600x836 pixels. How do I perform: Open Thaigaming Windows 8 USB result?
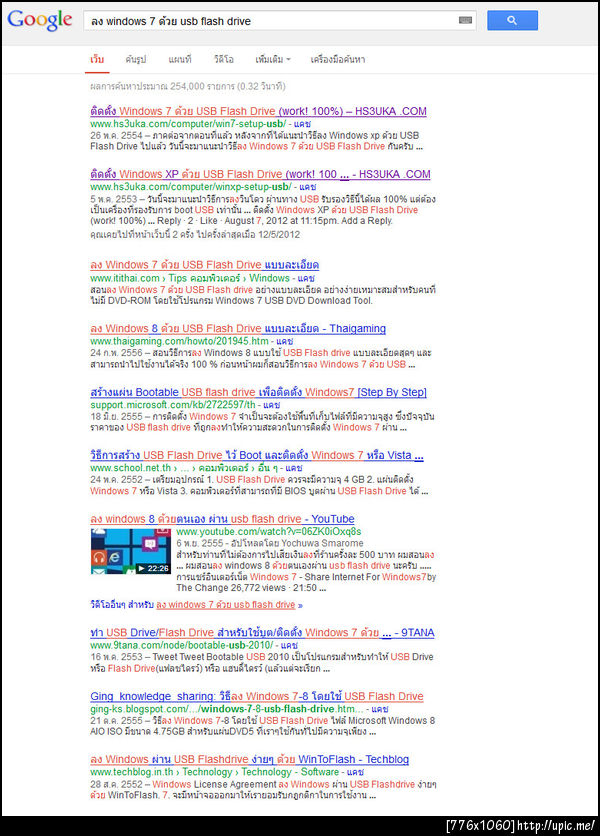click(238, 328)
